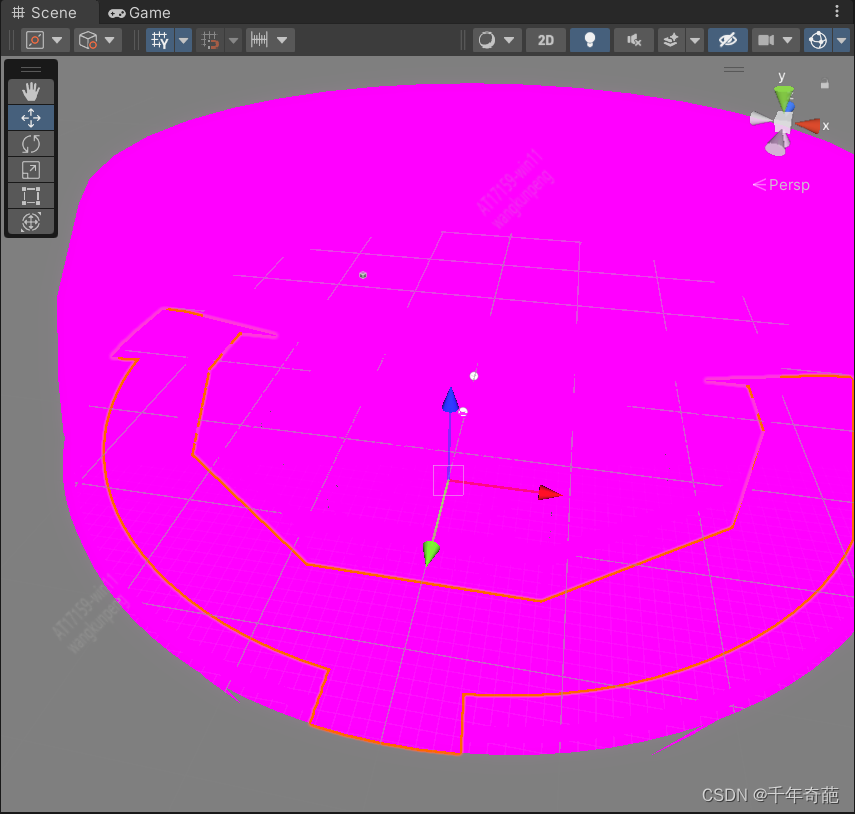The width and height of the screenshot is (855, 814).
Task: Toggle scene effects button
Action: 671,40
